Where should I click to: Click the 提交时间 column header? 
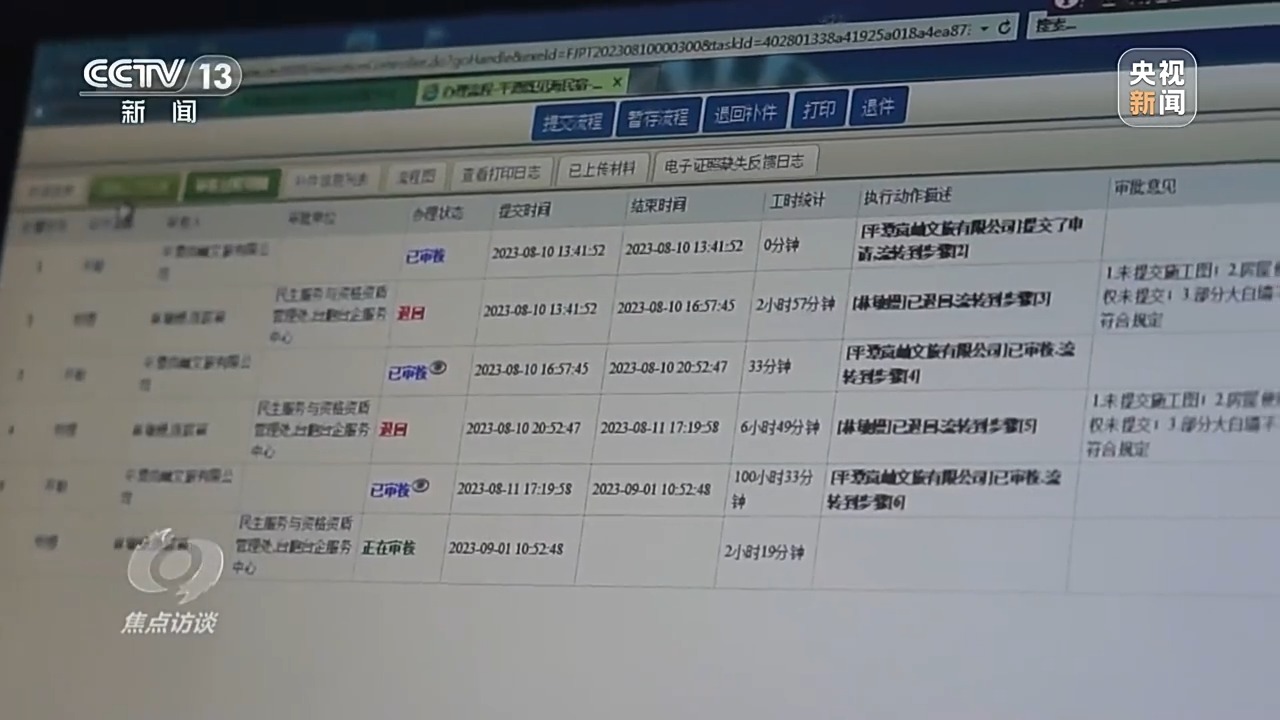pos(525,210)
